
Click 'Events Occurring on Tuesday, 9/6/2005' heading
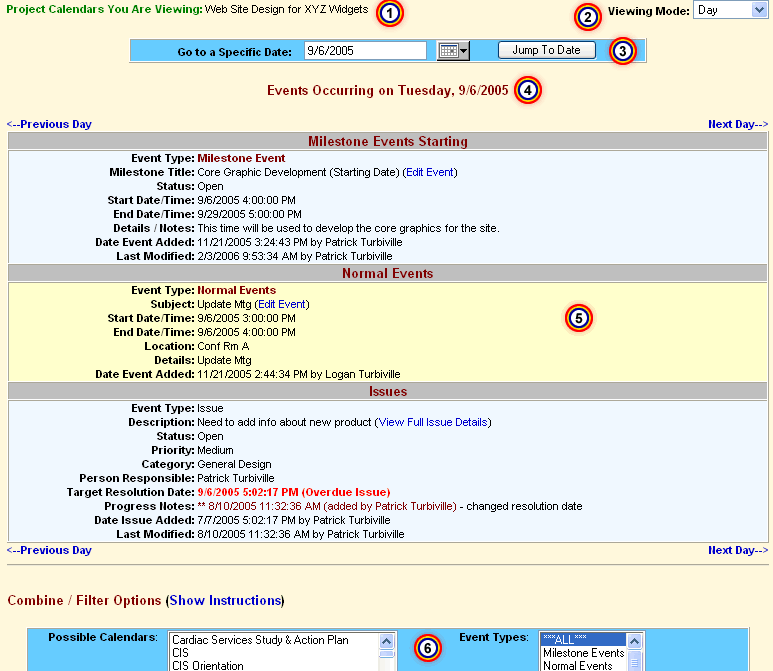(x=387, y=91)
